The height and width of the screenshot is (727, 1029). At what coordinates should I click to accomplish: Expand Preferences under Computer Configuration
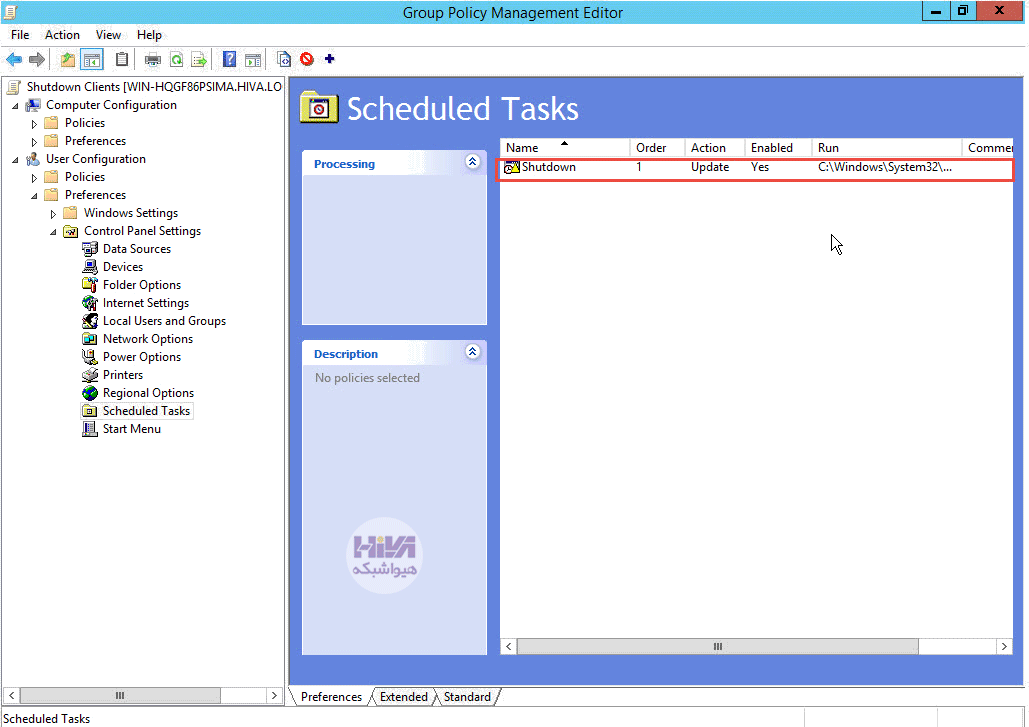tap(34, 142)
